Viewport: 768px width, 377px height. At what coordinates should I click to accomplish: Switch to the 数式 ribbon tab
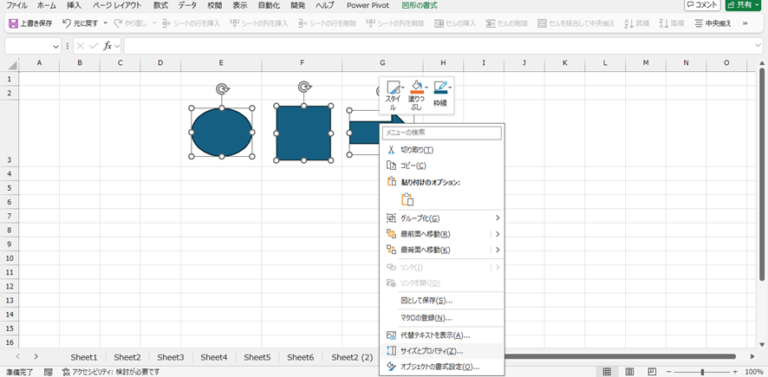click(x=160, y=6)
